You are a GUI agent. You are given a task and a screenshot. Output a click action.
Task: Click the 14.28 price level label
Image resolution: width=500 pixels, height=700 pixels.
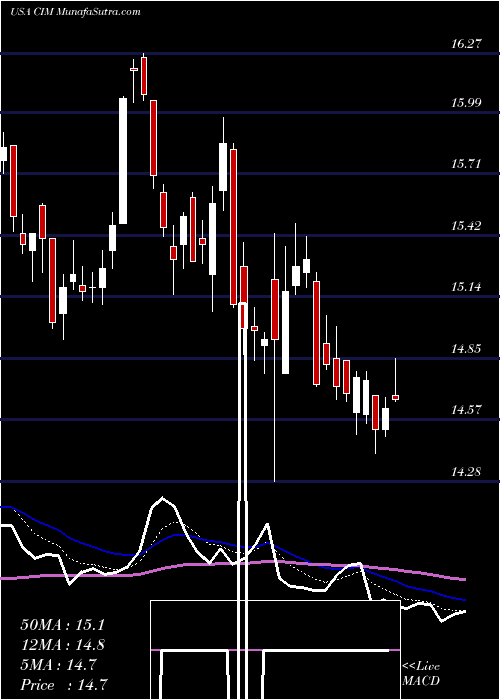click(467, 471)
